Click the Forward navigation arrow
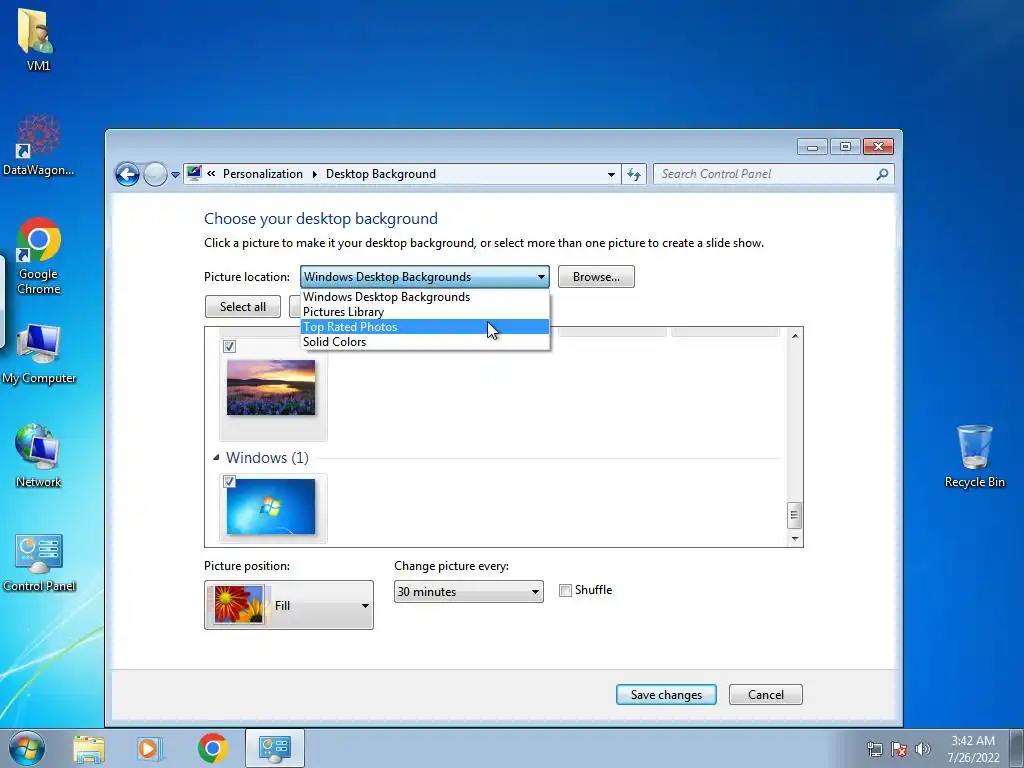This screenshot has height=768, width=1024. 155,174
